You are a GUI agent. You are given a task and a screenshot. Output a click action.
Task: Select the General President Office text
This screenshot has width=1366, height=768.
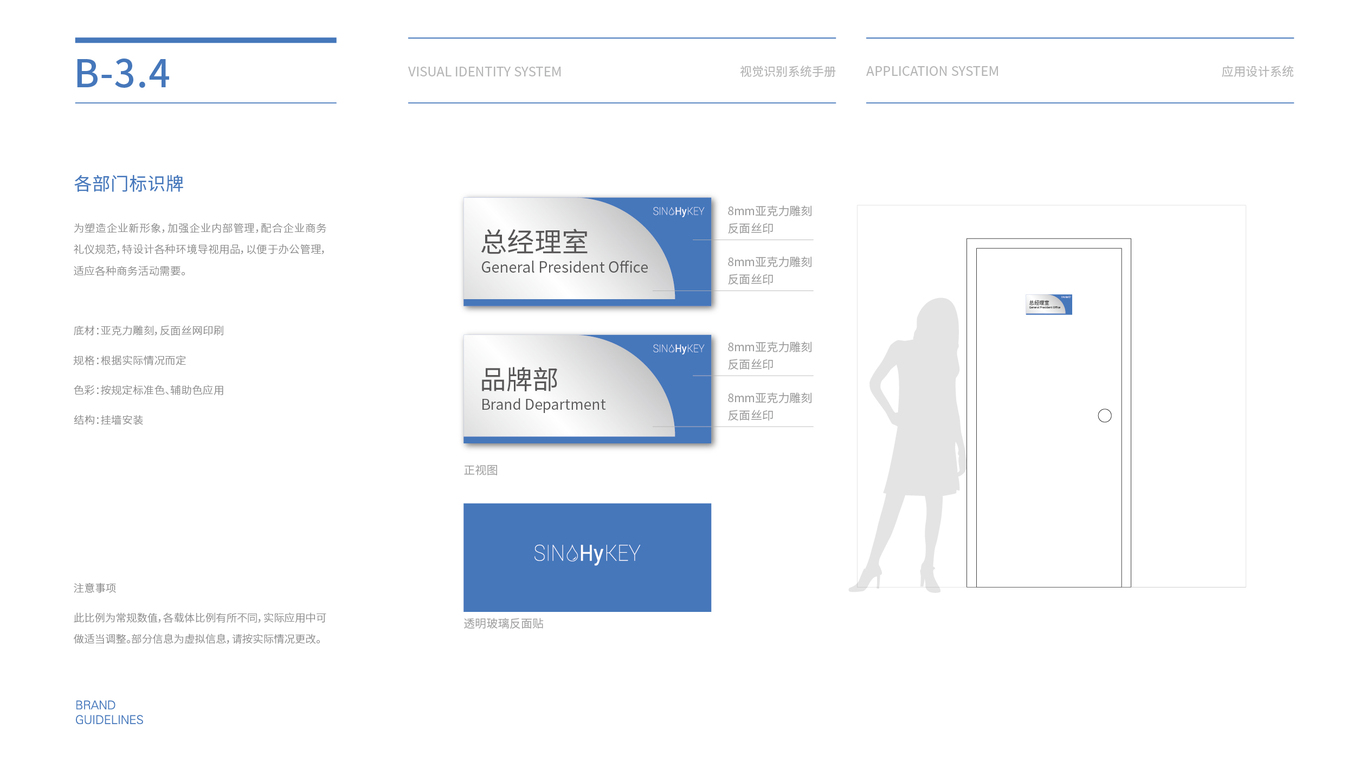(x=564, y=267)
